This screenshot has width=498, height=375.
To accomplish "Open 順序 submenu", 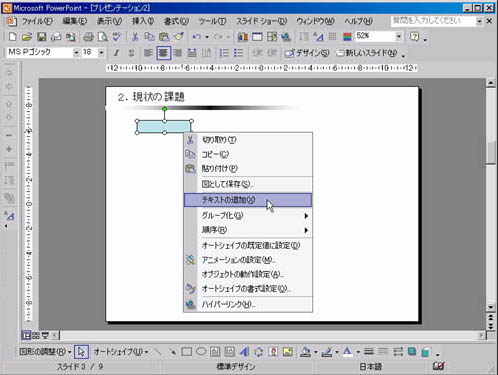I will coord(248,230).
